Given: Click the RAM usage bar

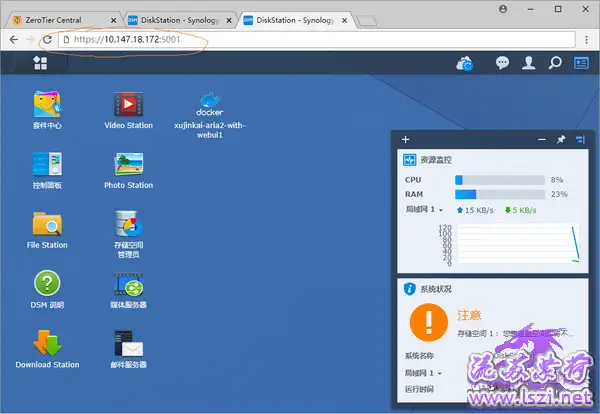Looking at the screenshot, I should click(500, 194).
